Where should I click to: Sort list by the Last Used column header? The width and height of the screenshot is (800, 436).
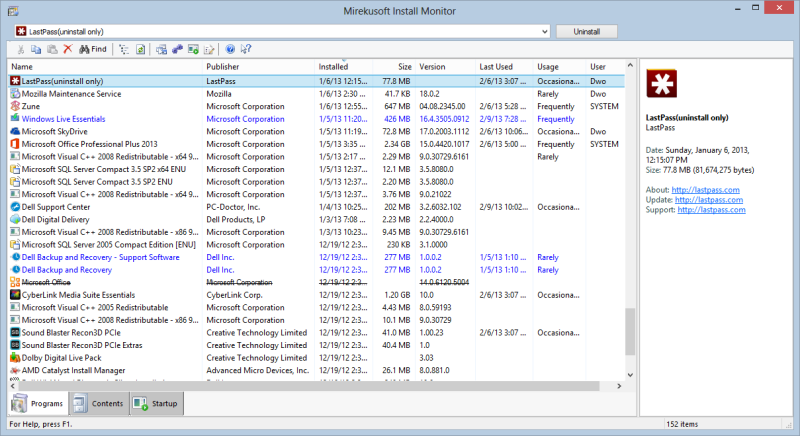pos(505,67)
